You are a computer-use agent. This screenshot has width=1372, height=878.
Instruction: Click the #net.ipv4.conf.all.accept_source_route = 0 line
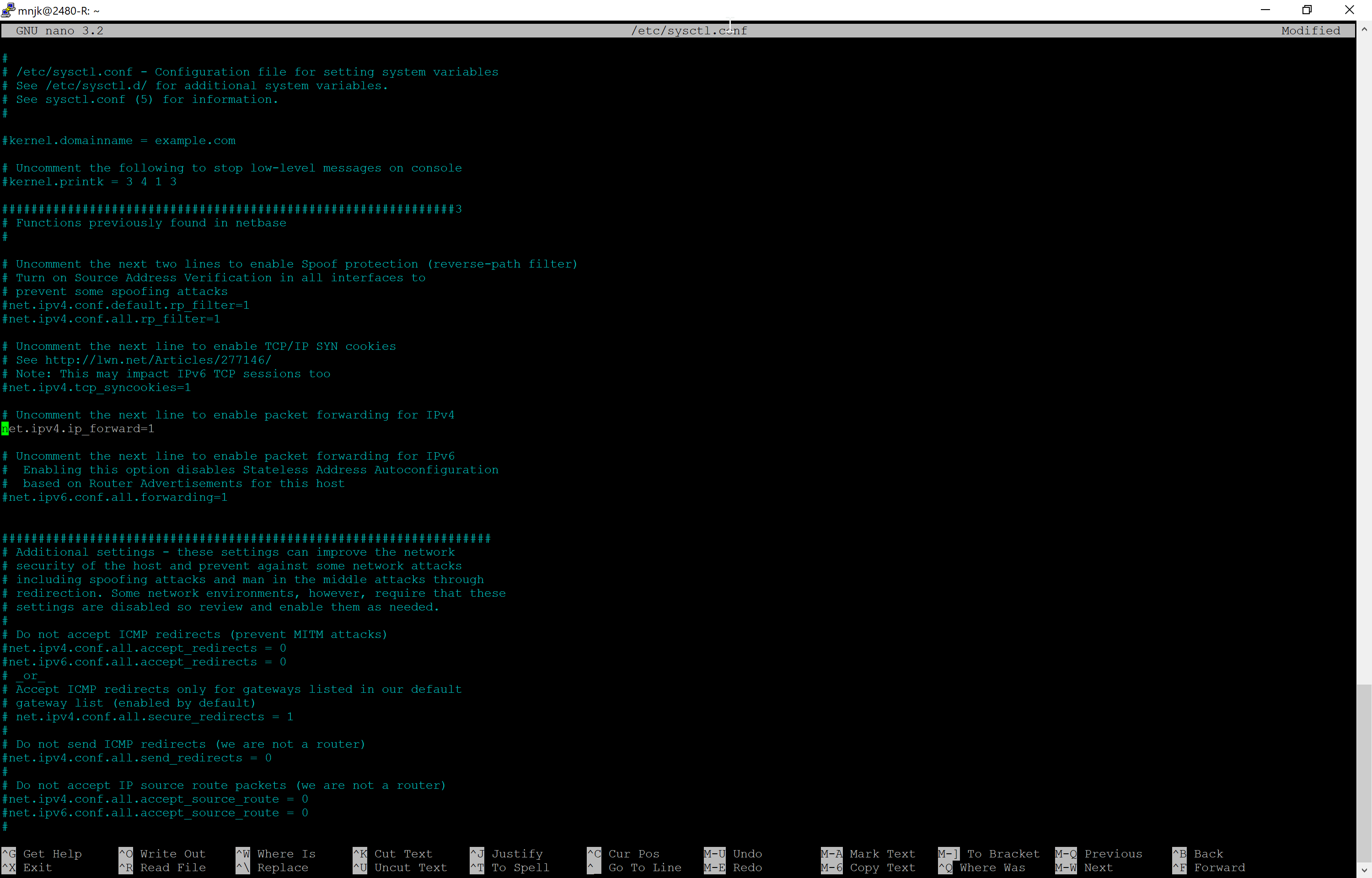tap(155, 799)
